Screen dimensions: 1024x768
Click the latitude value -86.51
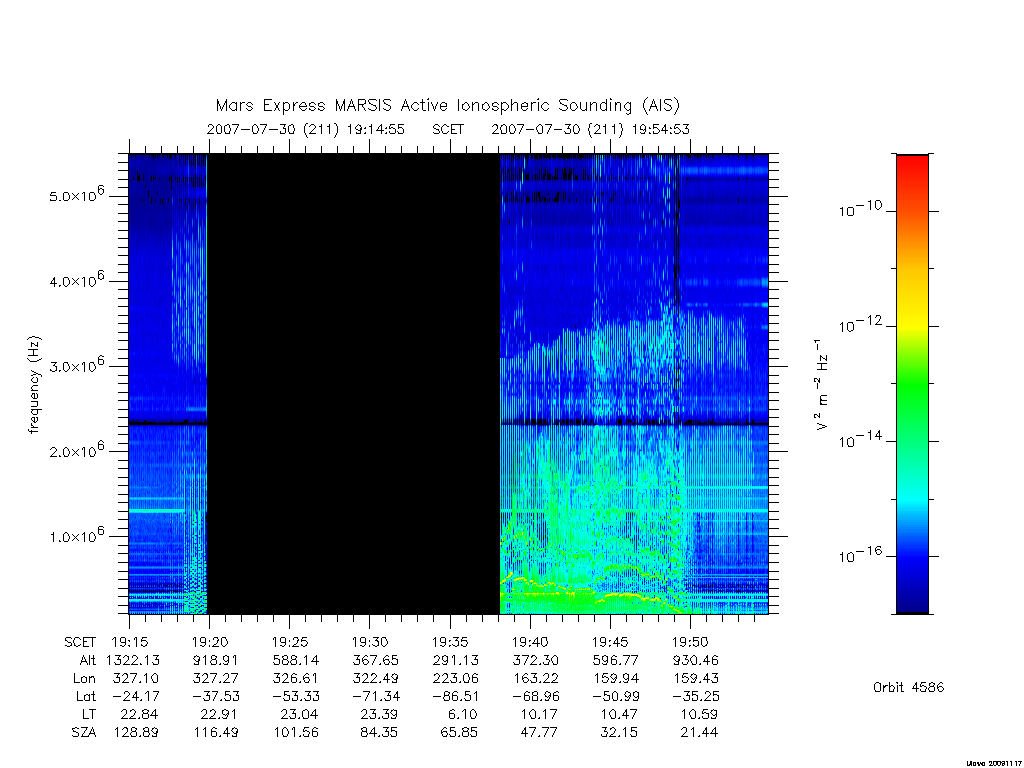tap(450, 696)
